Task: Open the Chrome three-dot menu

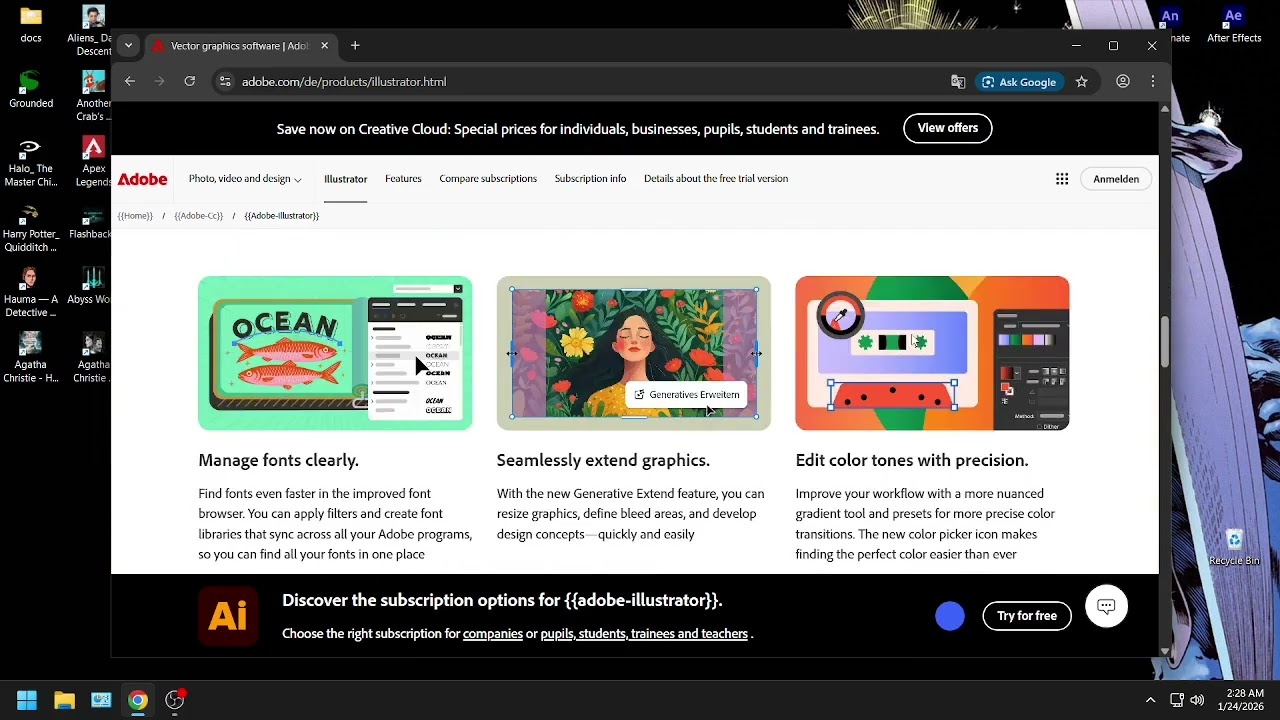Action: point(1153,82)
